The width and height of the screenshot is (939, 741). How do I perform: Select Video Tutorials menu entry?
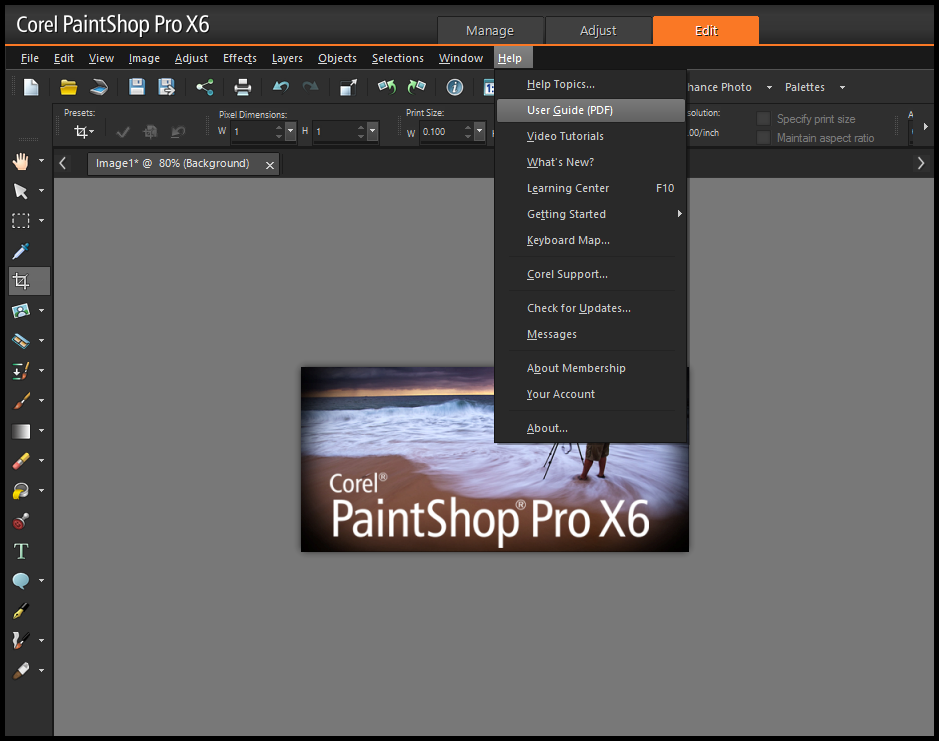590,136
